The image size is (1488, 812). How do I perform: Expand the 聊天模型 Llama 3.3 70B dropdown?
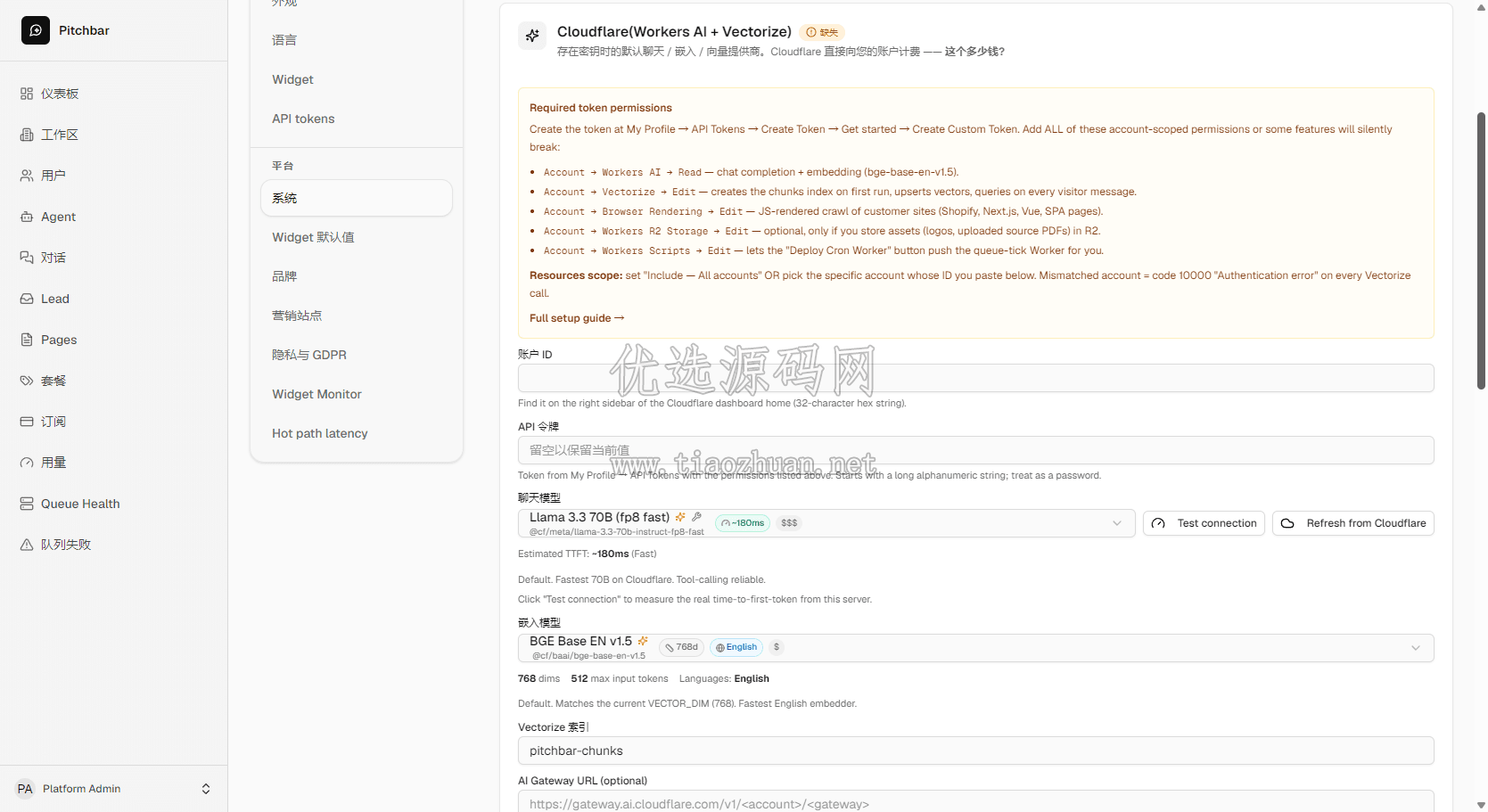(826, 523)
